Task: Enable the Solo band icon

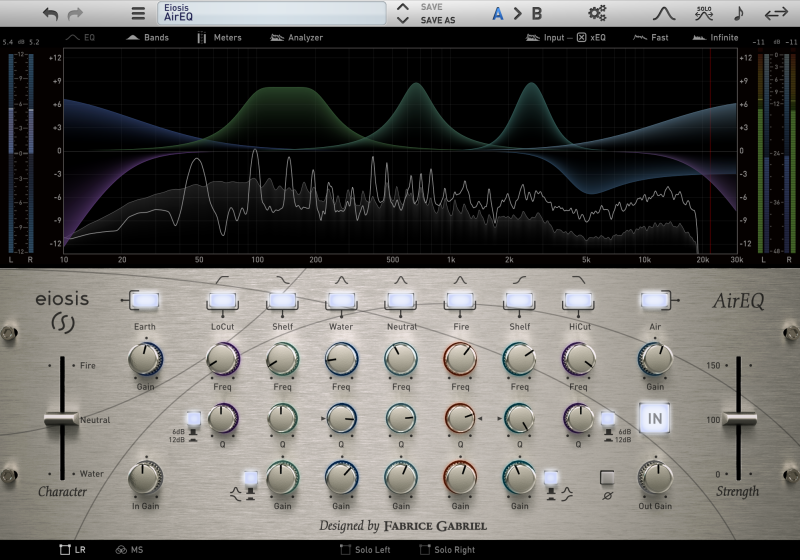Action: (x=703, y=13)
